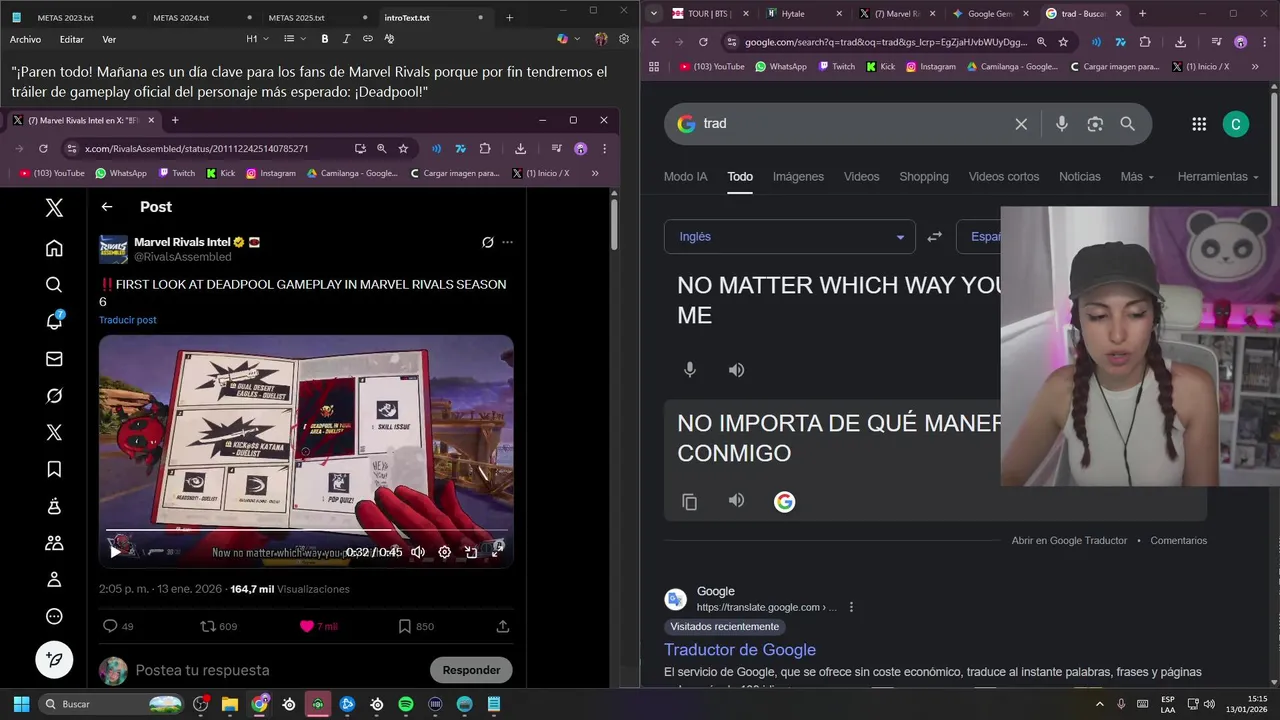
Task: Mute the tweet video volume
Action: click(x=418, y=552)
